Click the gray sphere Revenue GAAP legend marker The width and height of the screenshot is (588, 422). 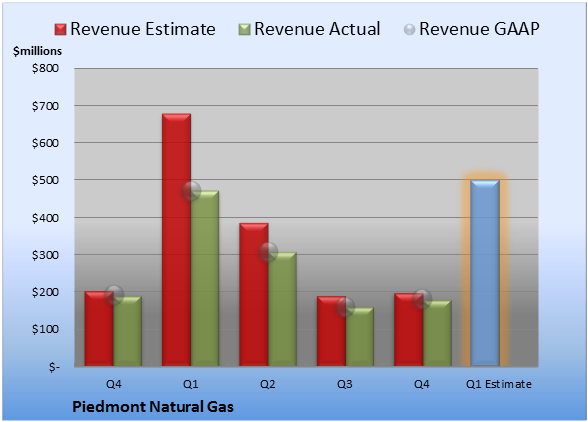pos(410,30)
